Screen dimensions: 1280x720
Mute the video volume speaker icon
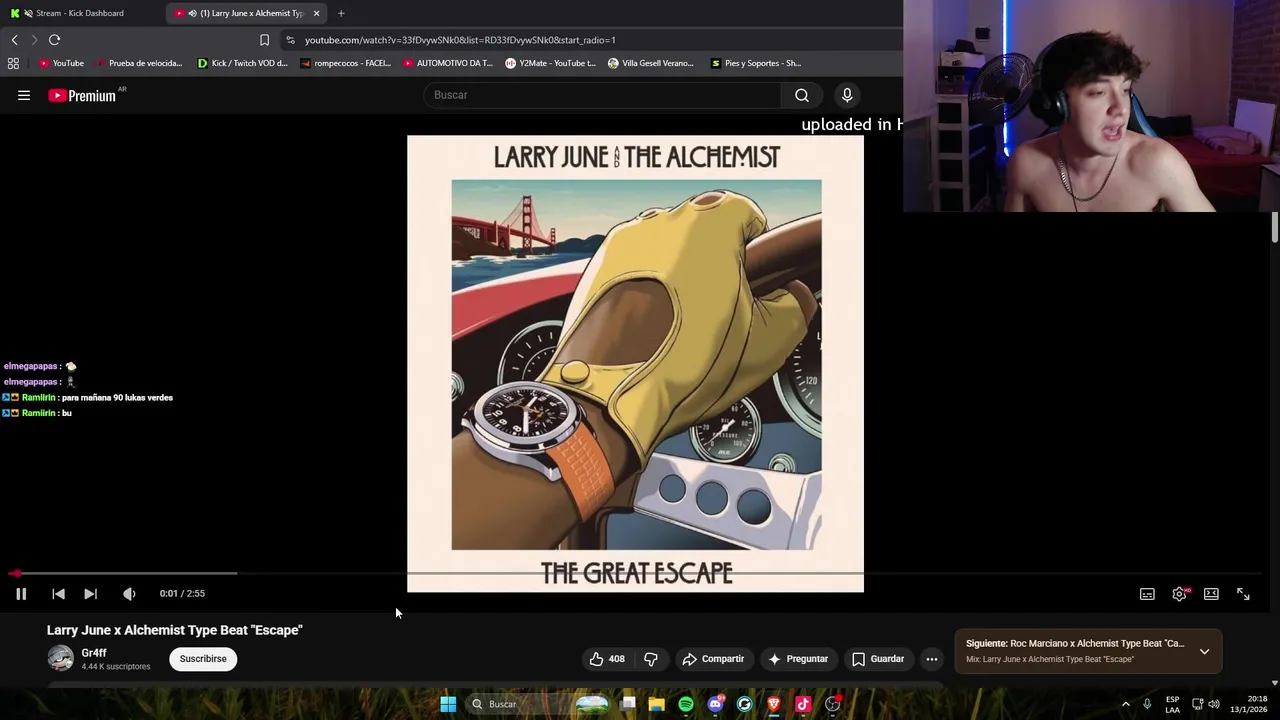click(129, 594)
